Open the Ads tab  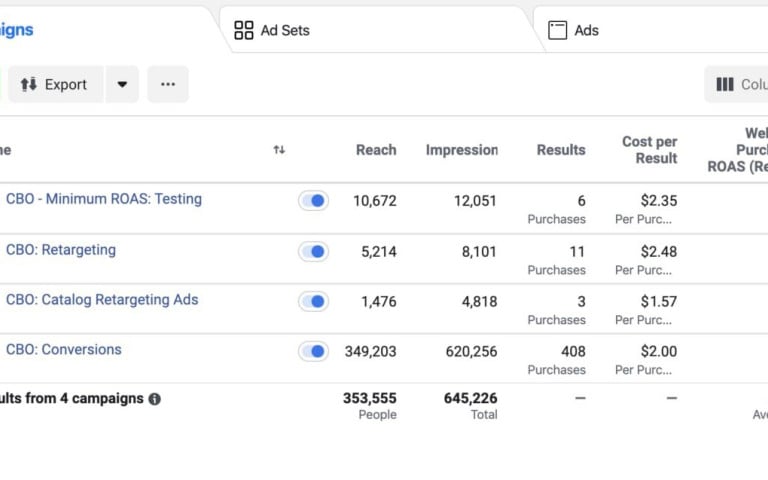[586, 30]
